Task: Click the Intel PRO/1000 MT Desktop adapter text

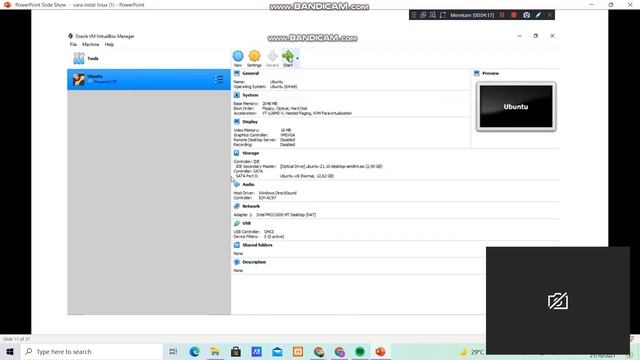Action: tap(286, 215)
